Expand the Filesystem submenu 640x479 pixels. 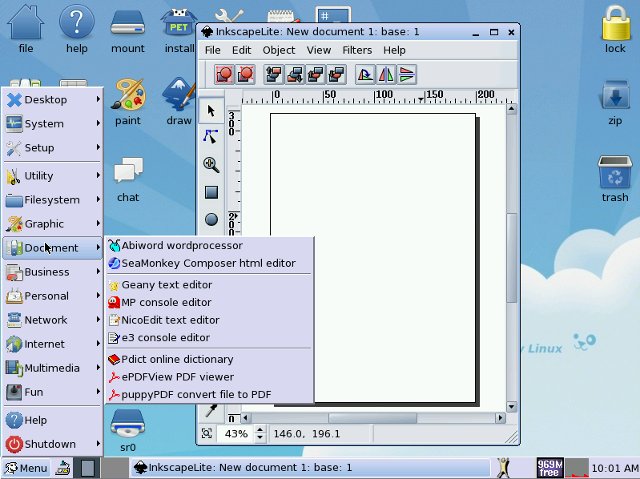[x=53, y=200]
